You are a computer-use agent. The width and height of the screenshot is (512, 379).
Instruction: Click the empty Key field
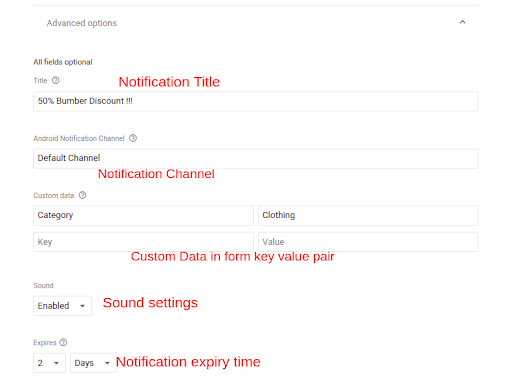[x=143, y=242]
